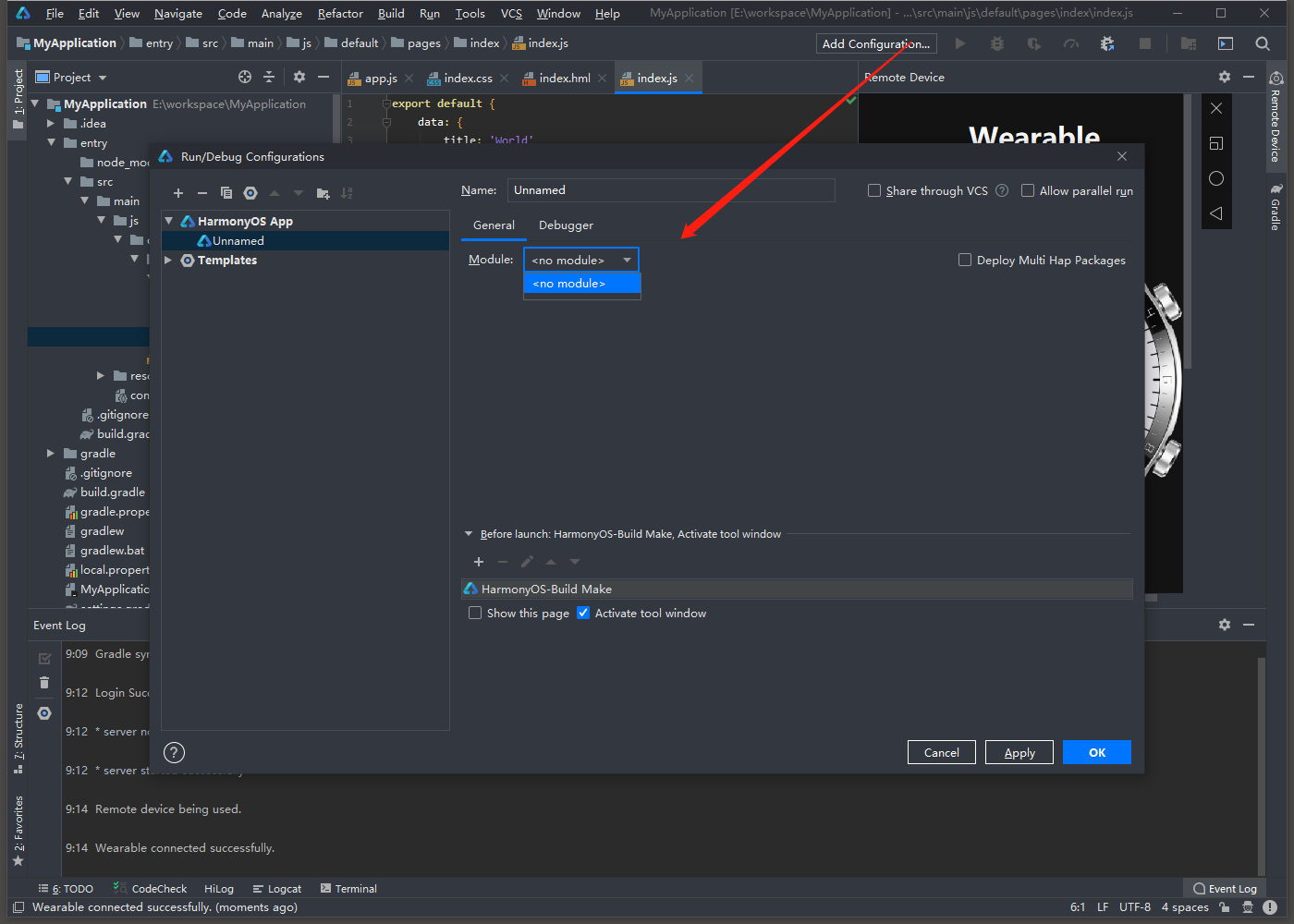Collapse the Before launch section
This screenshot has width=1294, height=924.
point(469,534)
